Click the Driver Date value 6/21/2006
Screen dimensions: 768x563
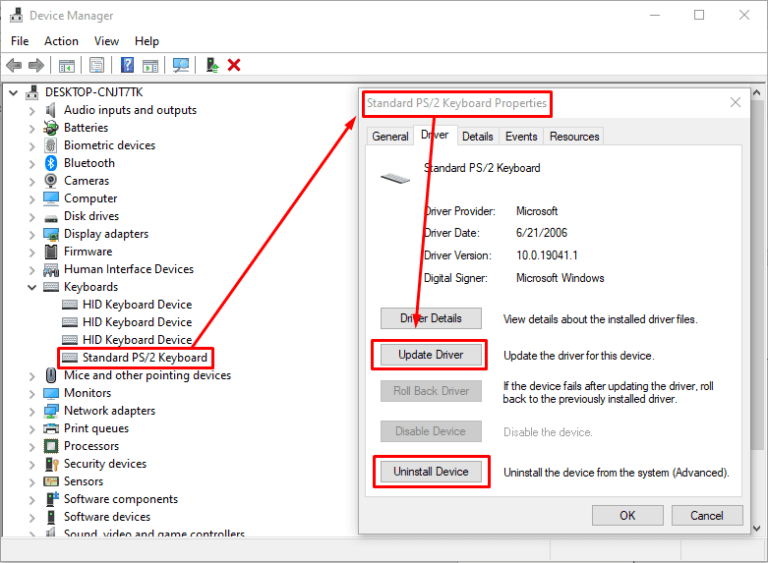pos(541,233)
